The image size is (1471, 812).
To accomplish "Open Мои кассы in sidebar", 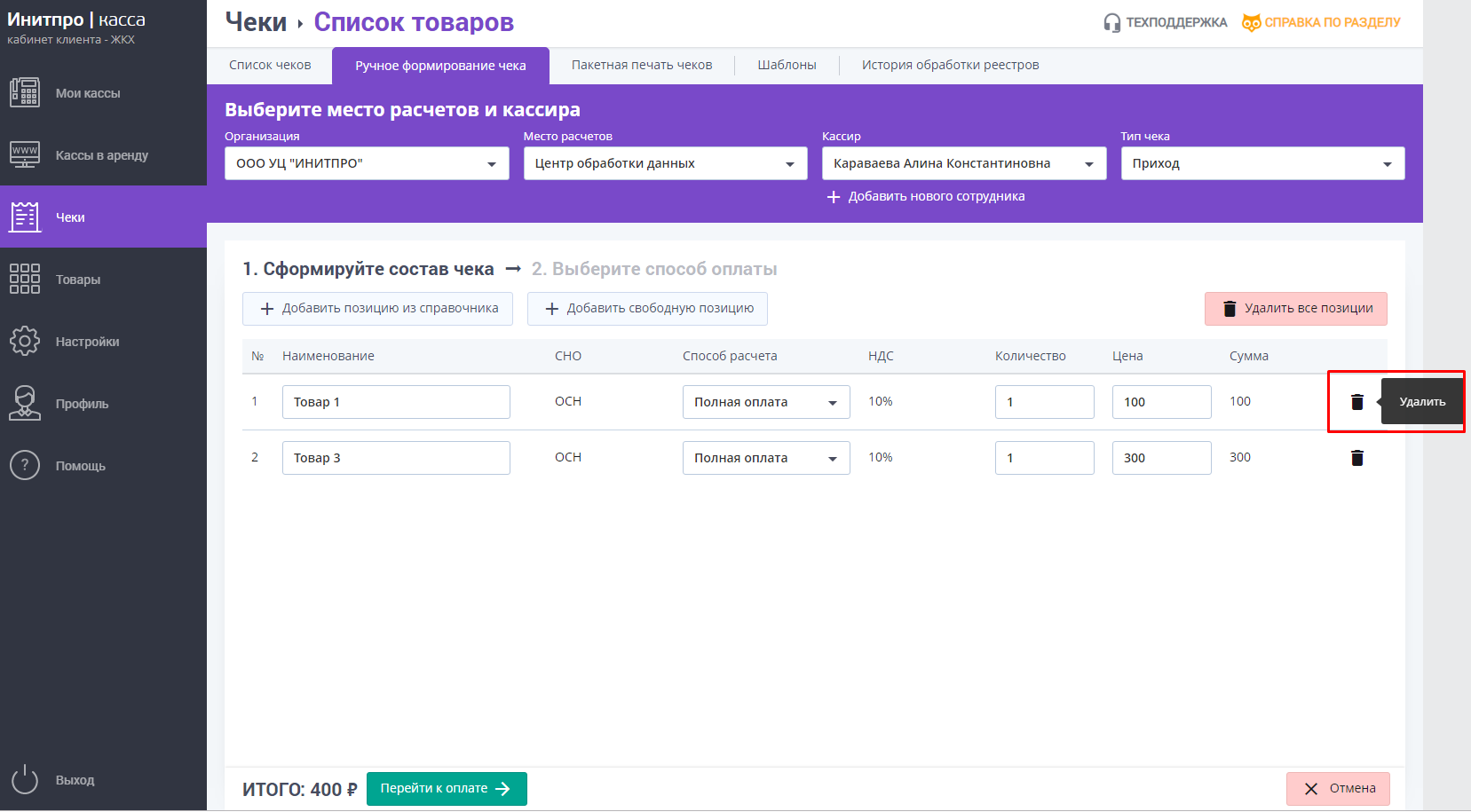I will tap(103, 93).
